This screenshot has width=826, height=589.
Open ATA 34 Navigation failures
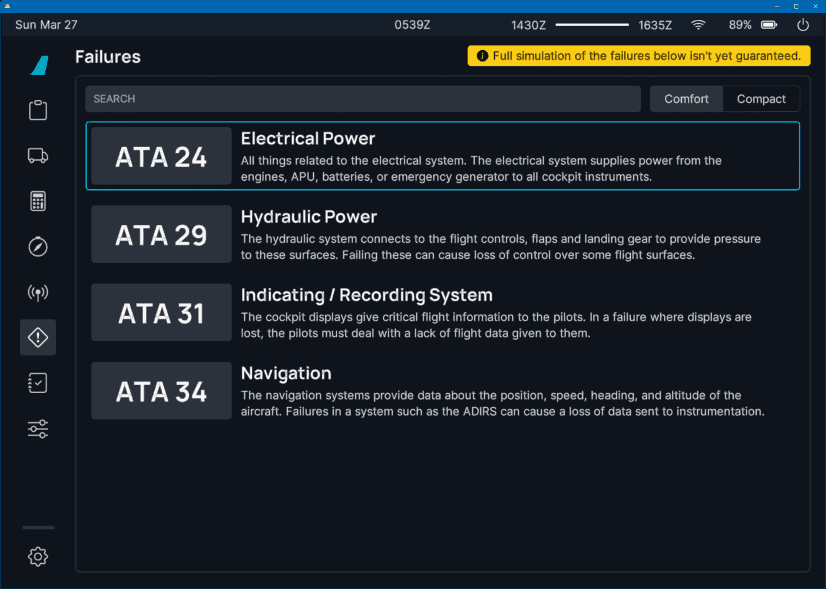(442, 391)
